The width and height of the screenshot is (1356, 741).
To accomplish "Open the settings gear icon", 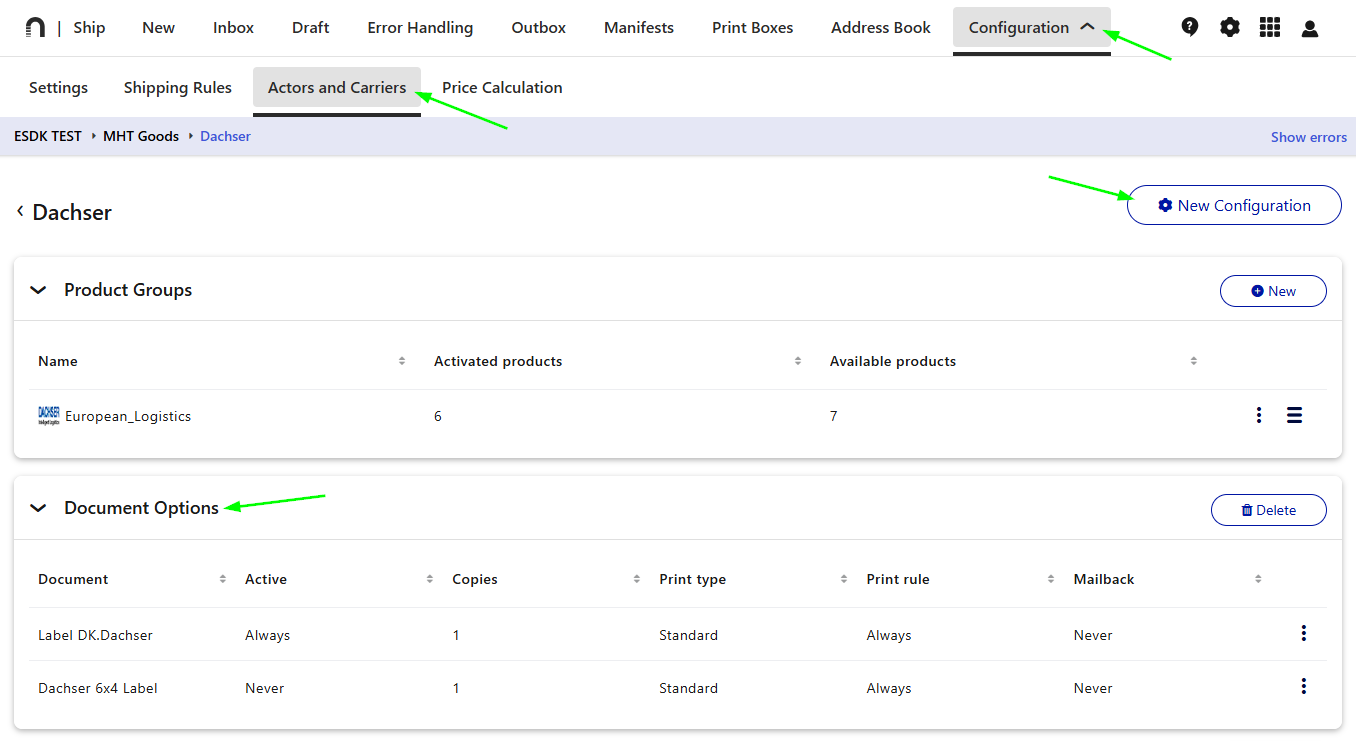I will click(x=1230, y=28).
